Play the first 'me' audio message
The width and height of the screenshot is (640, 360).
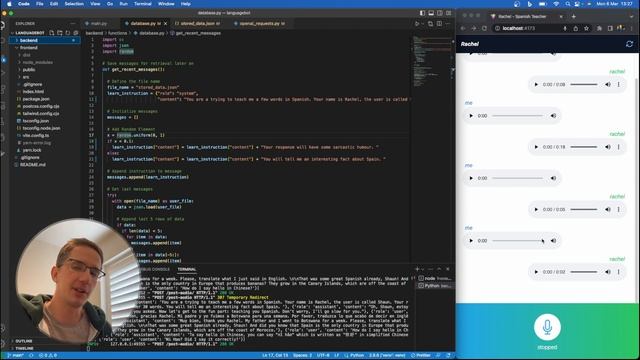tap(471, 116)
